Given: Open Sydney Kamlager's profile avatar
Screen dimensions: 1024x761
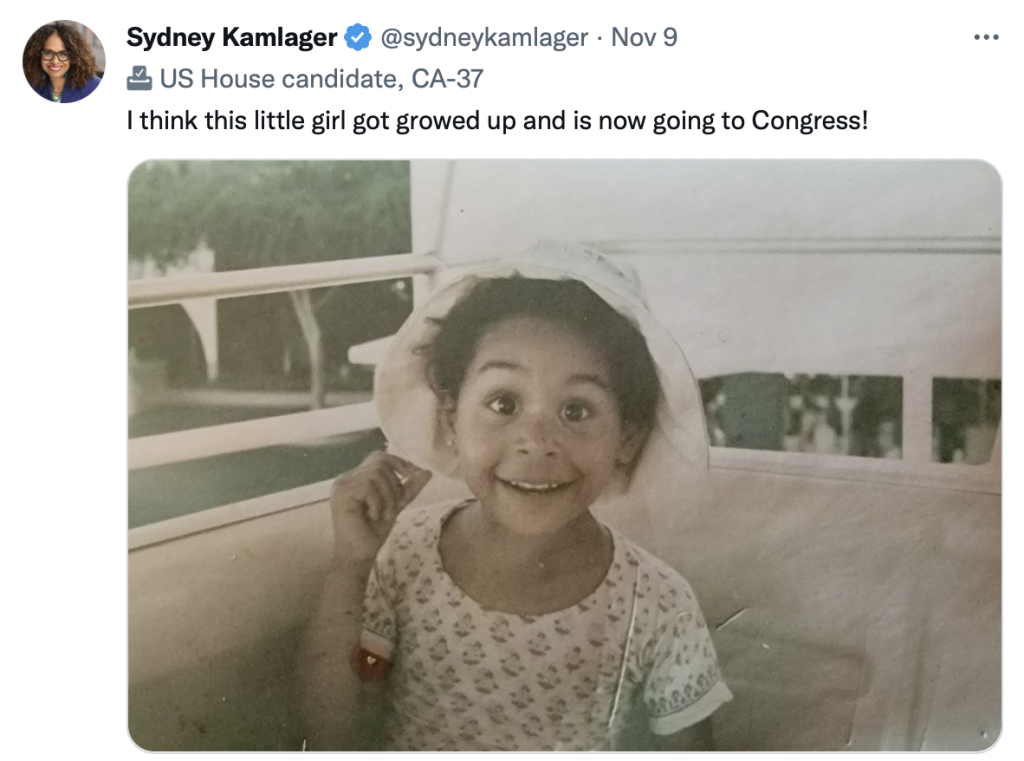Looking at the screenshot, I should [64, 61].
